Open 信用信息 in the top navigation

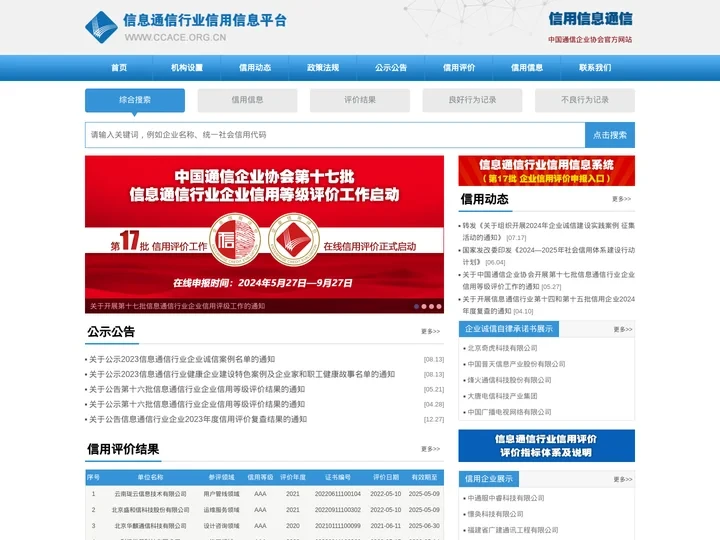point(527,68)
